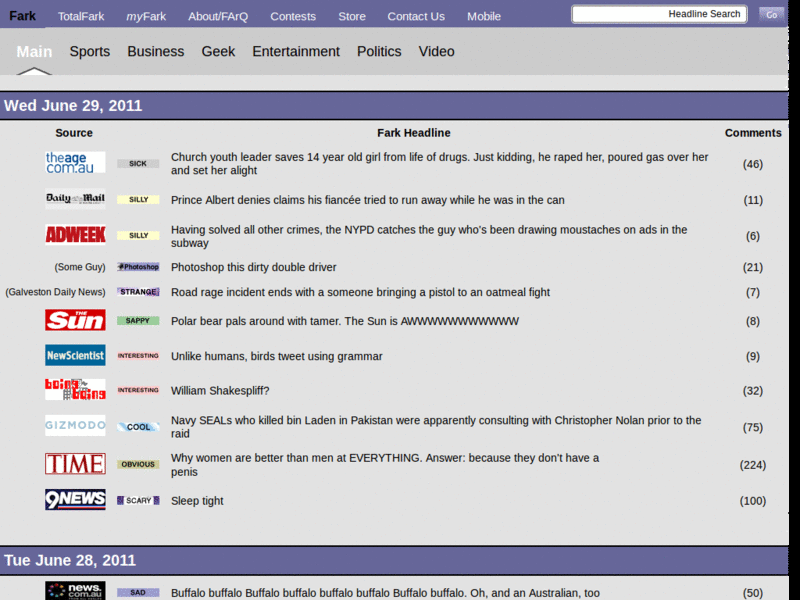Click the SILLY tag on NYPD moustaches row

click(138, 235)
